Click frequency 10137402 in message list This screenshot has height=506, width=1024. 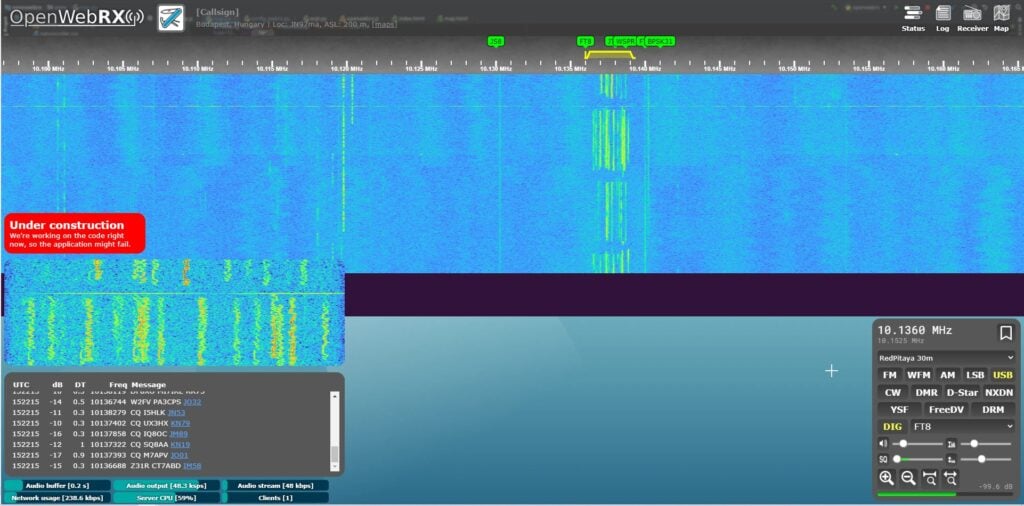click(108, 423)
